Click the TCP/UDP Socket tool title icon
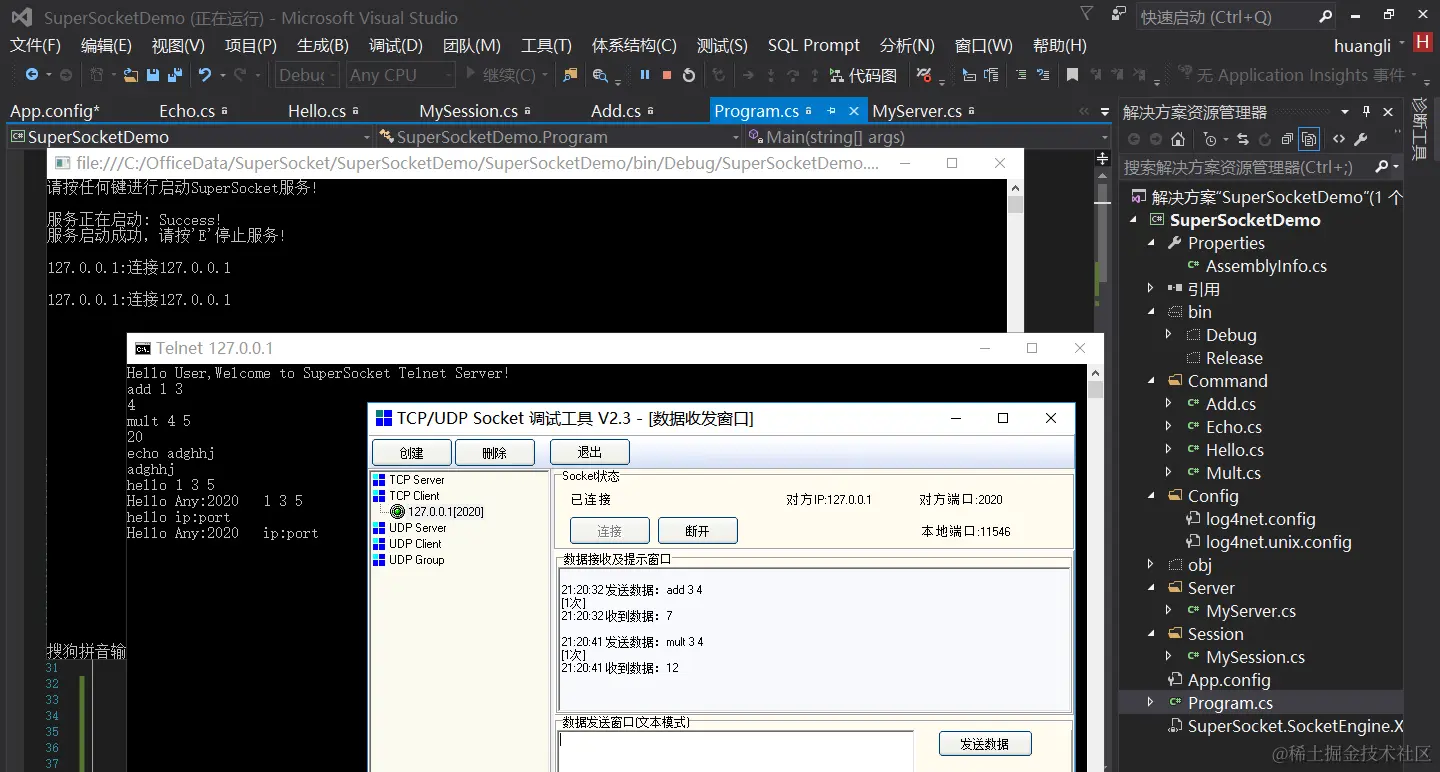Viewport: 1440px width, 772px height. (383, 419)
